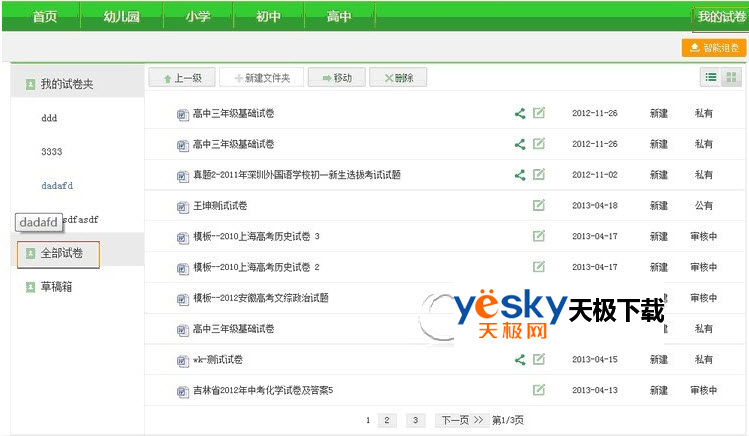
Task: Open paper 王坤测试试卷
Action: (220, 206)
